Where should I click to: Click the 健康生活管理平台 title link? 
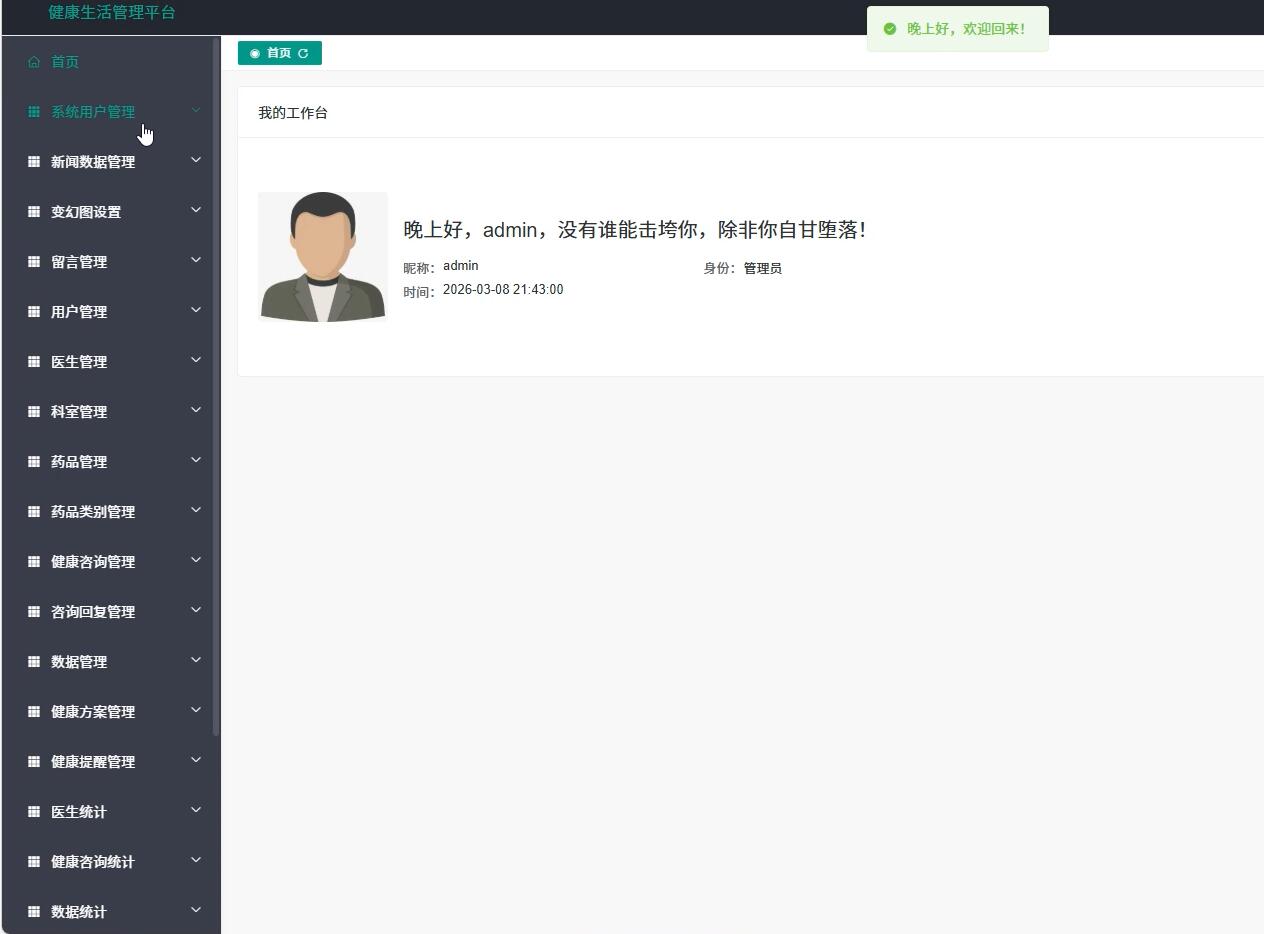(112, 12)
